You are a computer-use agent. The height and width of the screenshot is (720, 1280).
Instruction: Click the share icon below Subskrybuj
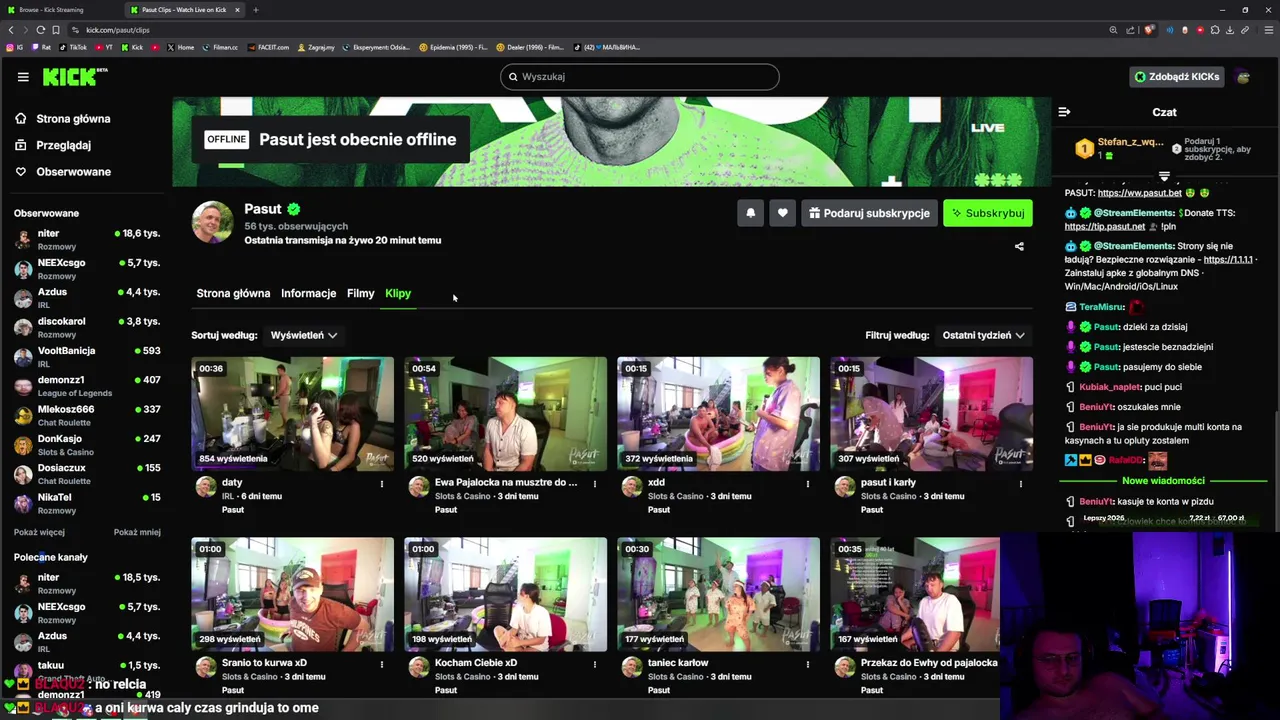click(1019, 246)
